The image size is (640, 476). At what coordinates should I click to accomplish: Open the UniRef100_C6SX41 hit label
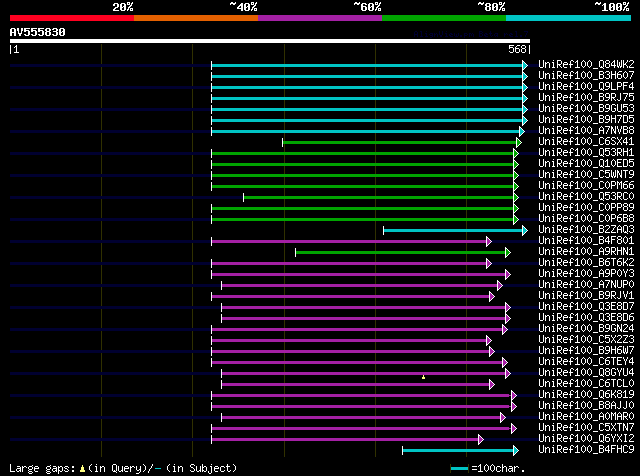(586, 141)
